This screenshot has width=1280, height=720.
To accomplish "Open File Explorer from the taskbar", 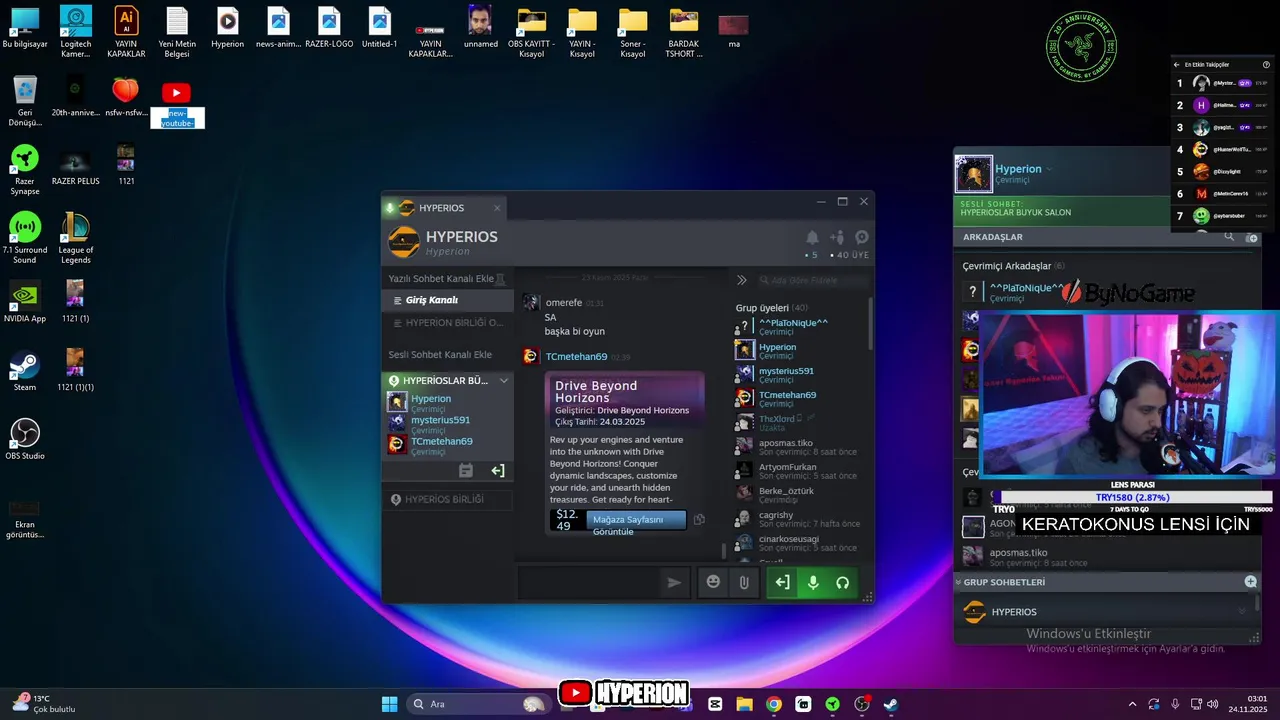I will 744,704.
